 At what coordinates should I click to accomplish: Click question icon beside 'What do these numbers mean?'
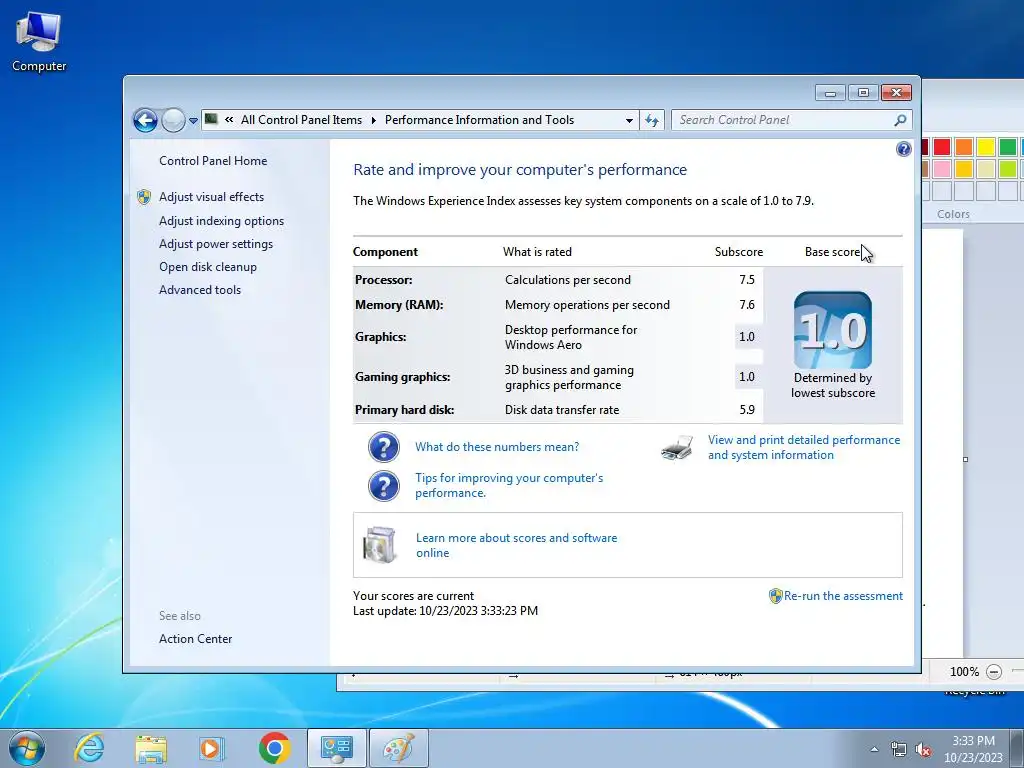tap(383, 447)
